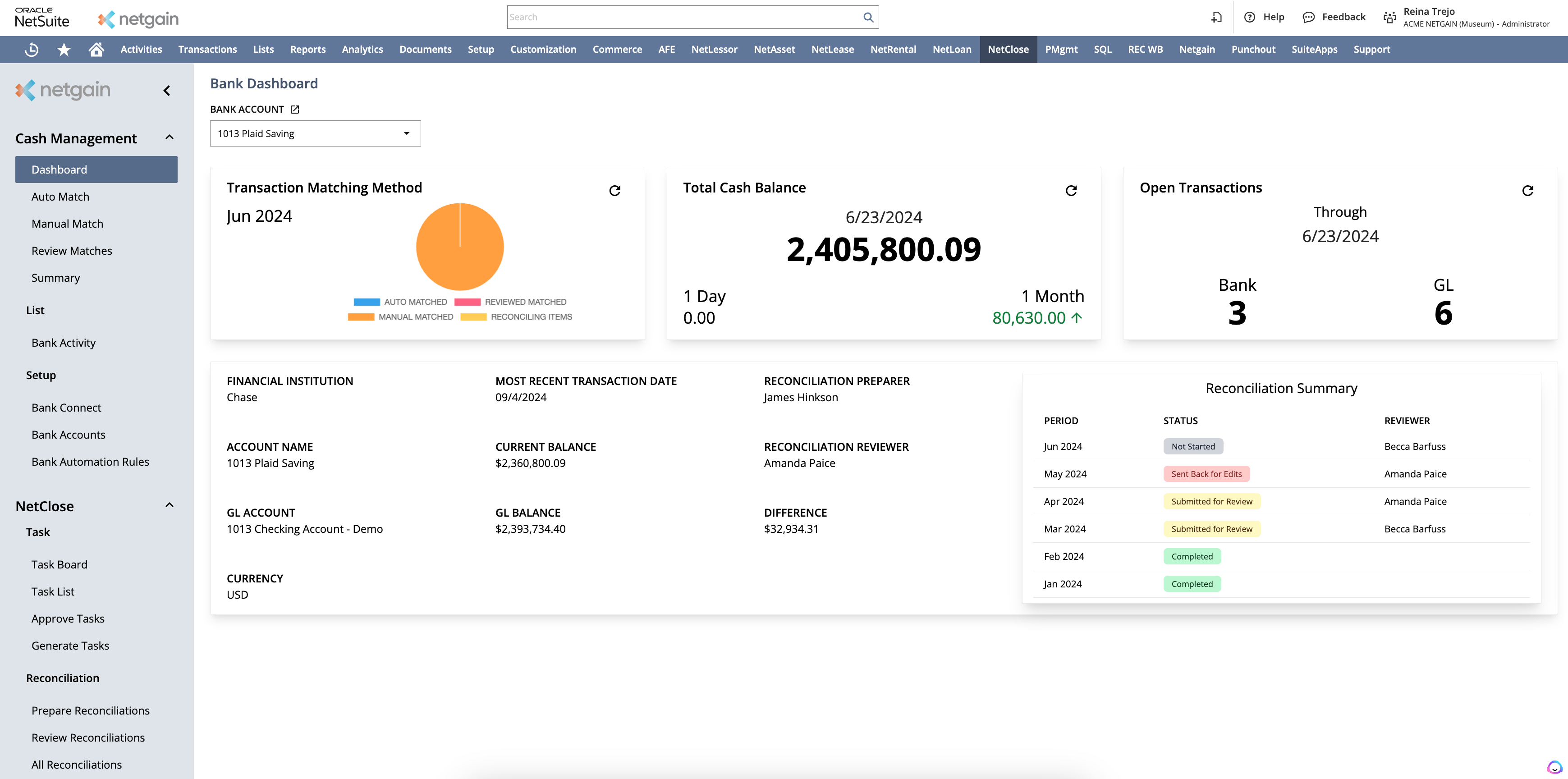This screenshot has height=779, width=1568.
Task: Go to the Home icon
Action: tap(96, 49)
